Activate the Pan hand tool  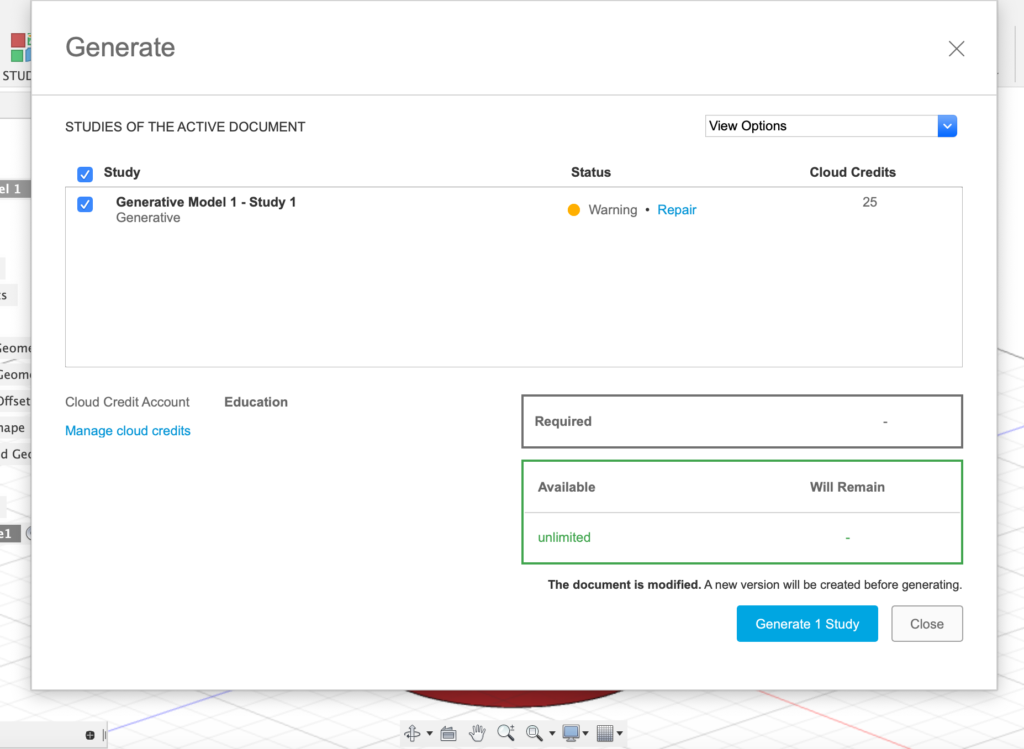pyautogui.click(x=478, y=733)
